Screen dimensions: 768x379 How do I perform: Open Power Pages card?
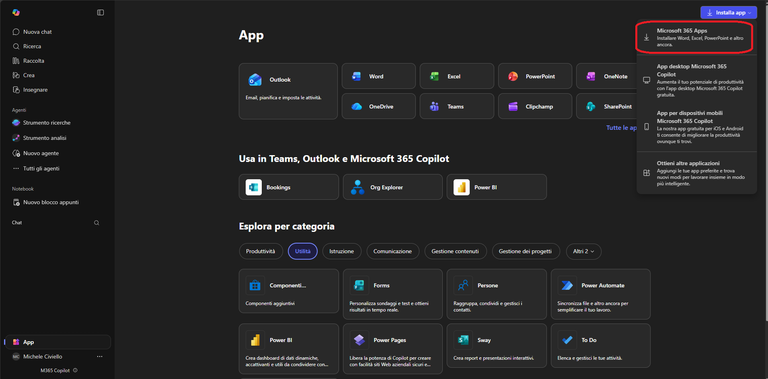pyautogui.click(x=393, y=349)
